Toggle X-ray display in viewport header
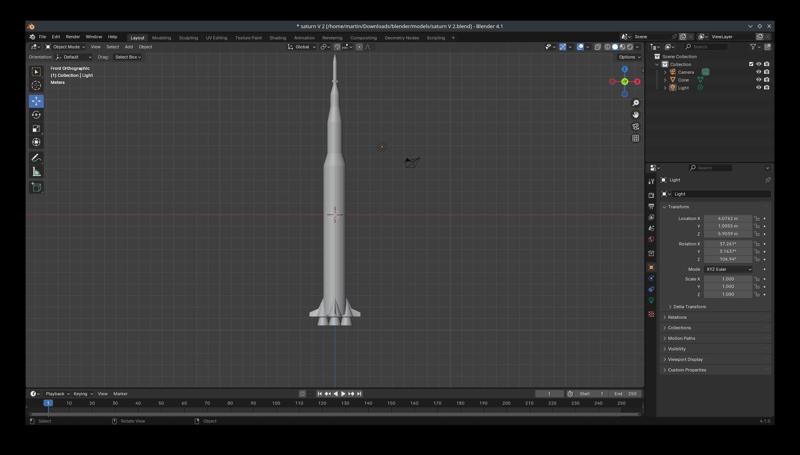 [597, 47]
